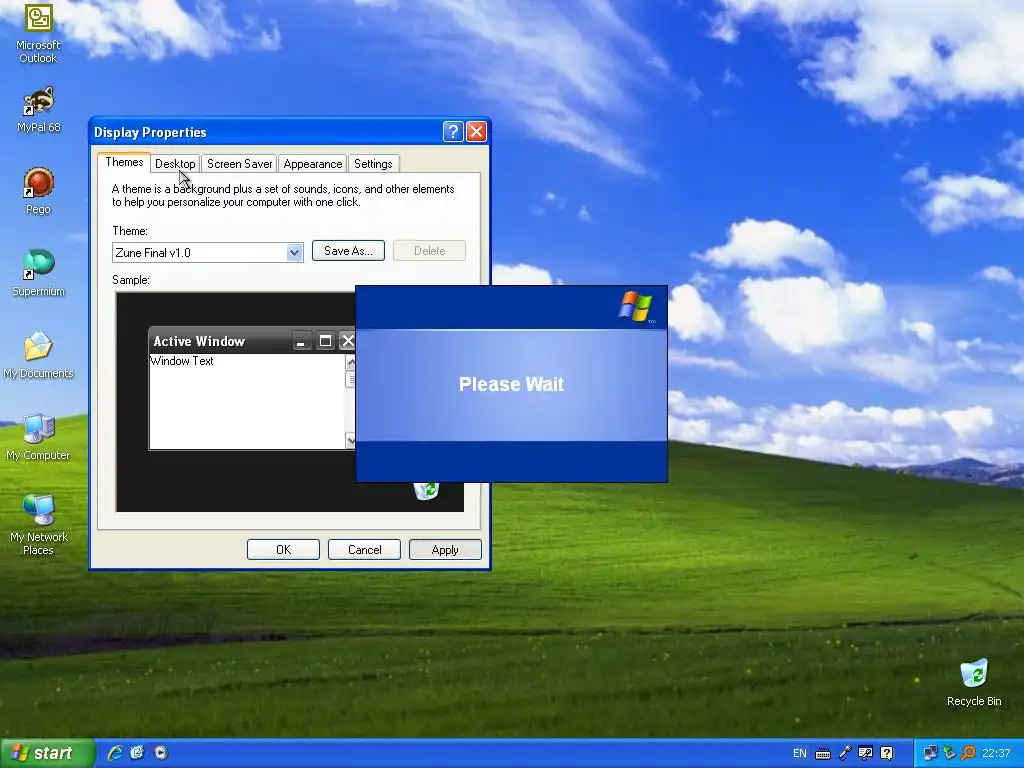Click the Cancel button
The width and height of the screenshot is (1024, 768).
(x=364, y=550)
